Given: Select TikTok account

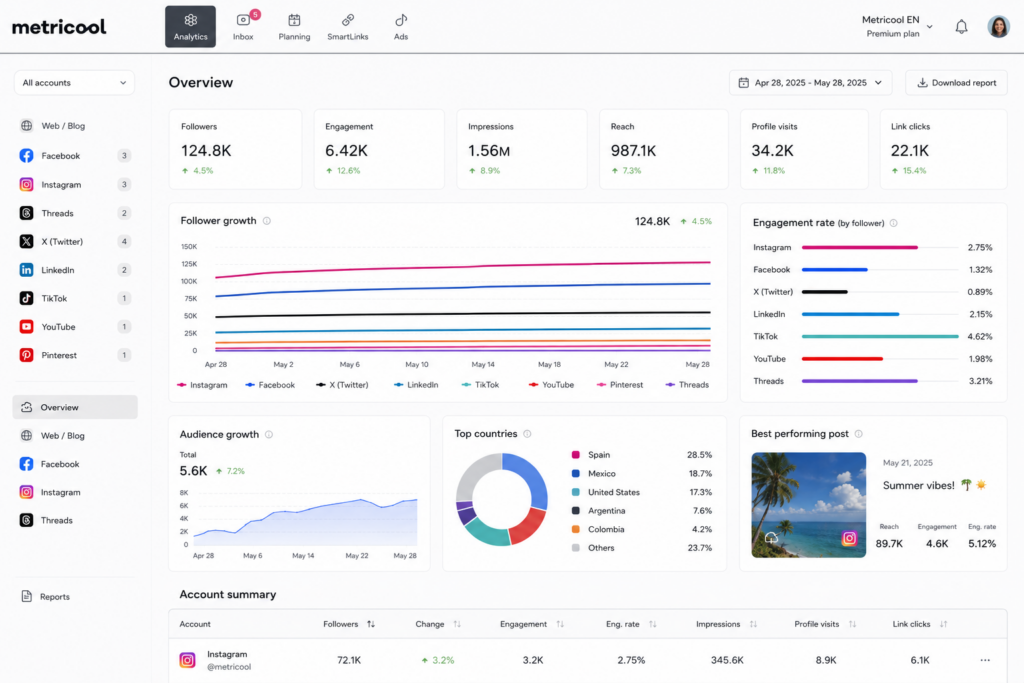Looking at the screenshot, I should point(74,298).
